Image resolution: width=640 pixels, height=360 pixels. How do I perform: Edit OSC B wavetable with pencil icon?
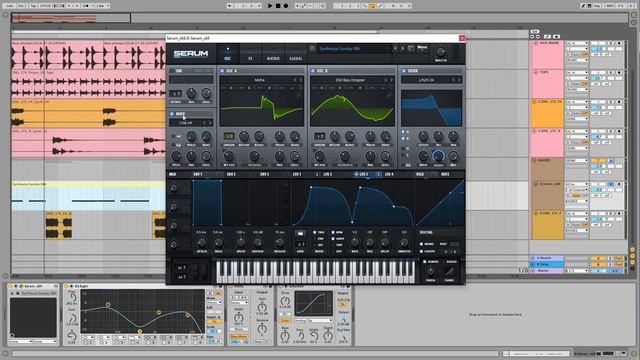tap(390, 94)
